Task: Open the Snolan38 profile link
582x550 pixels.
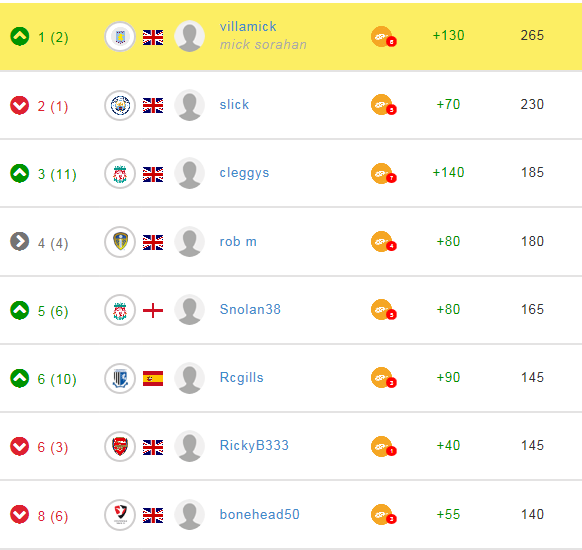Action: [250, 309]
